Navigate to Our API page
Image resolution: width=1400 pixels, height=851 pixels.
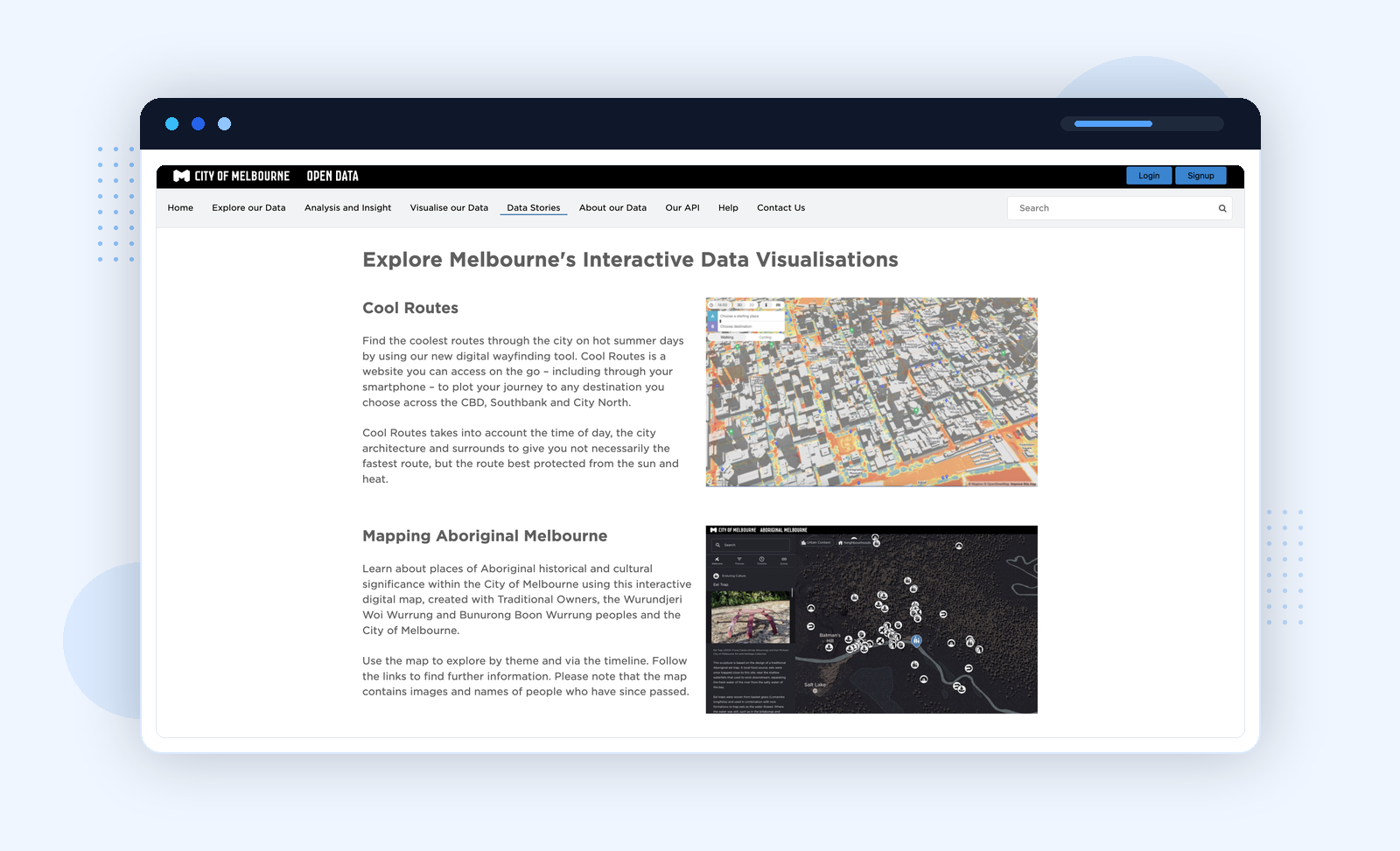click(682, 208)
